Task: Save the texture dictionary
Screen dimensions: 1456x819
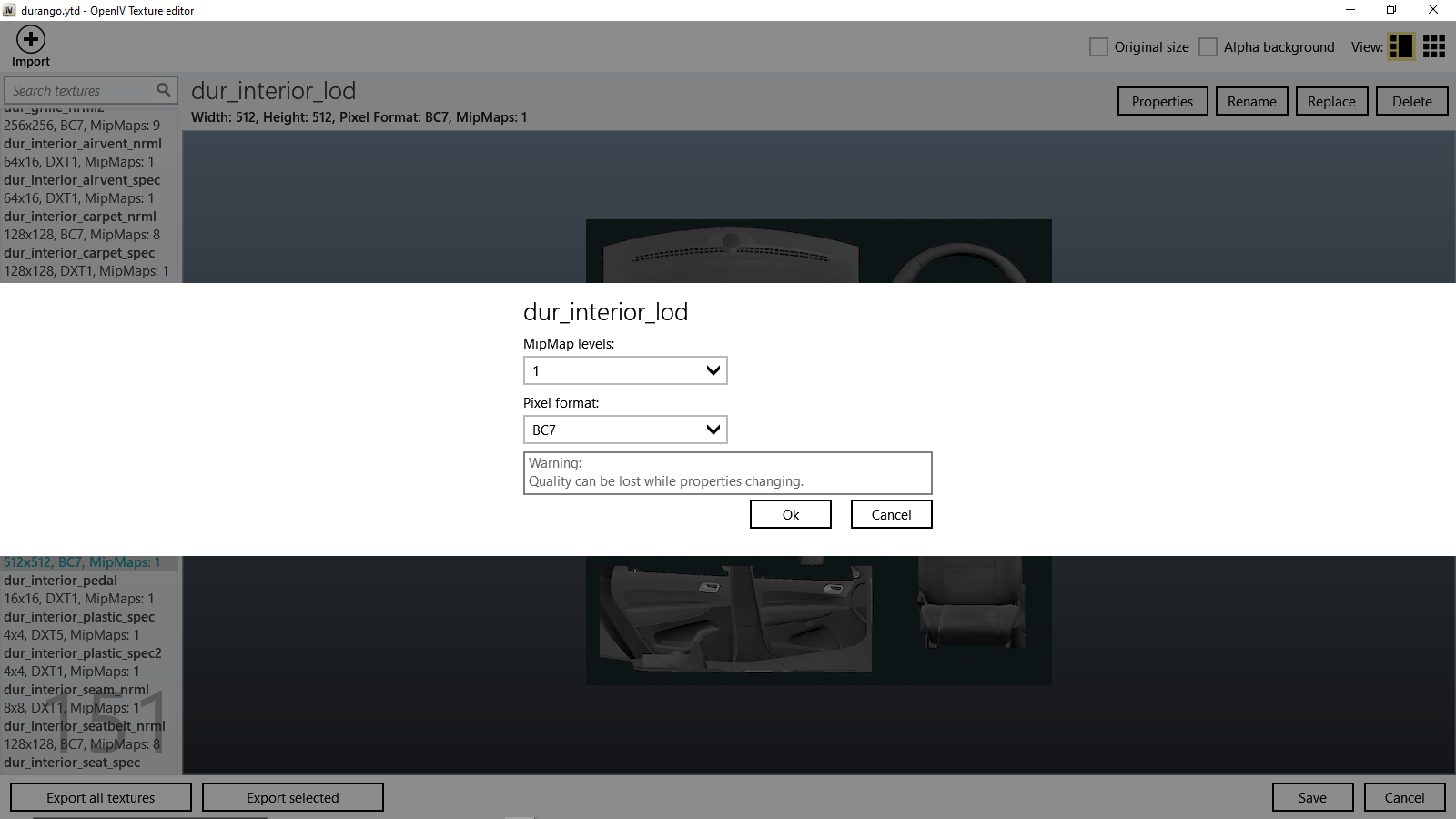Action: (1312, 797)
